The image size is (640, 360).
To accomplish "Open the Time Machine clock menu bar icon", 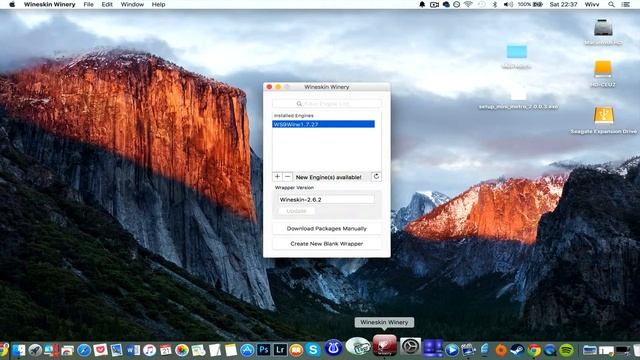I will pyautogui.click(x=482, y=4).
